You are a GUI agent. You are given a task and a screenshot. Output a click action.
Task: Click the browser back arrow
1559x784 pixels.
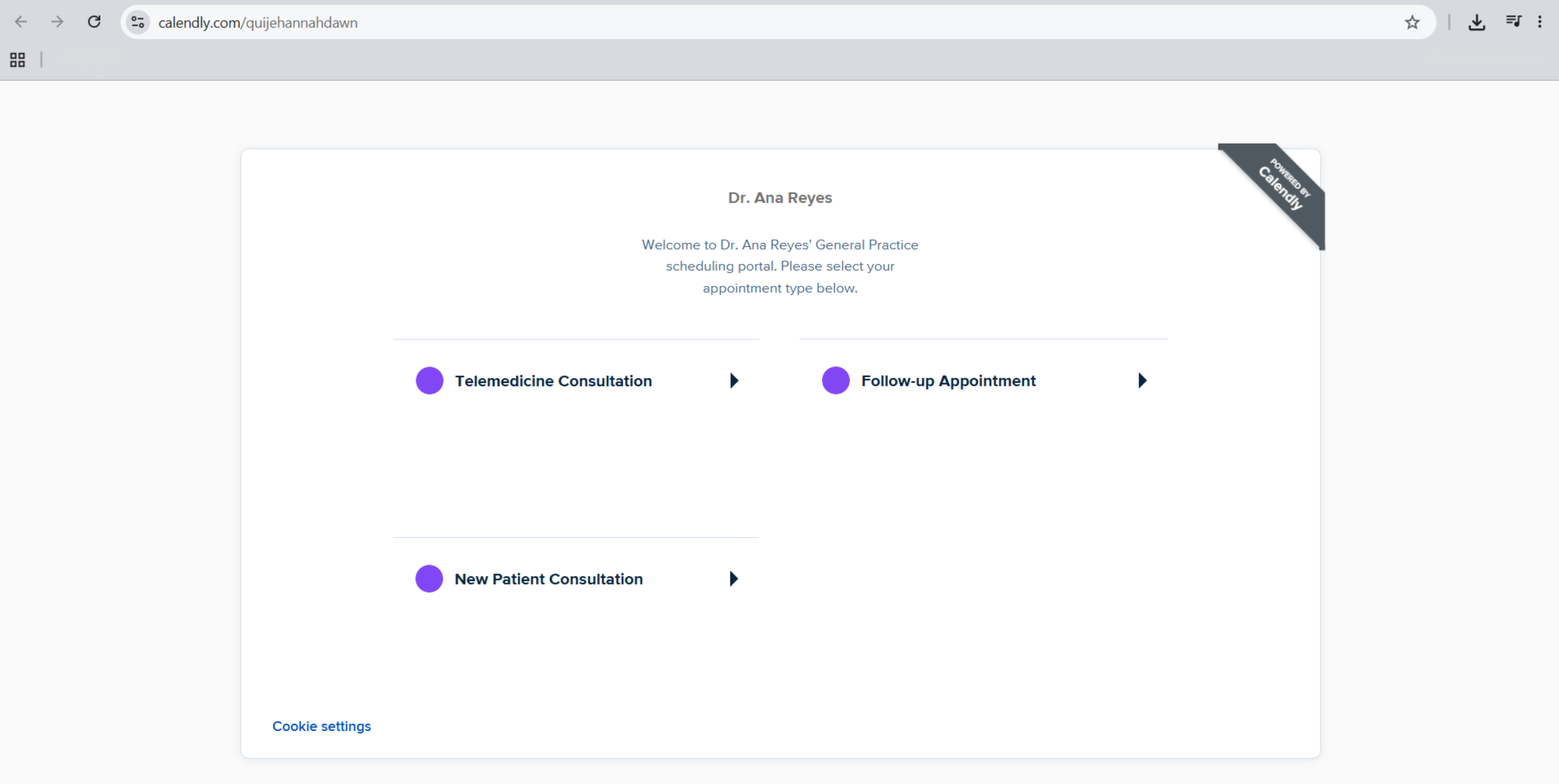[21, 22]
